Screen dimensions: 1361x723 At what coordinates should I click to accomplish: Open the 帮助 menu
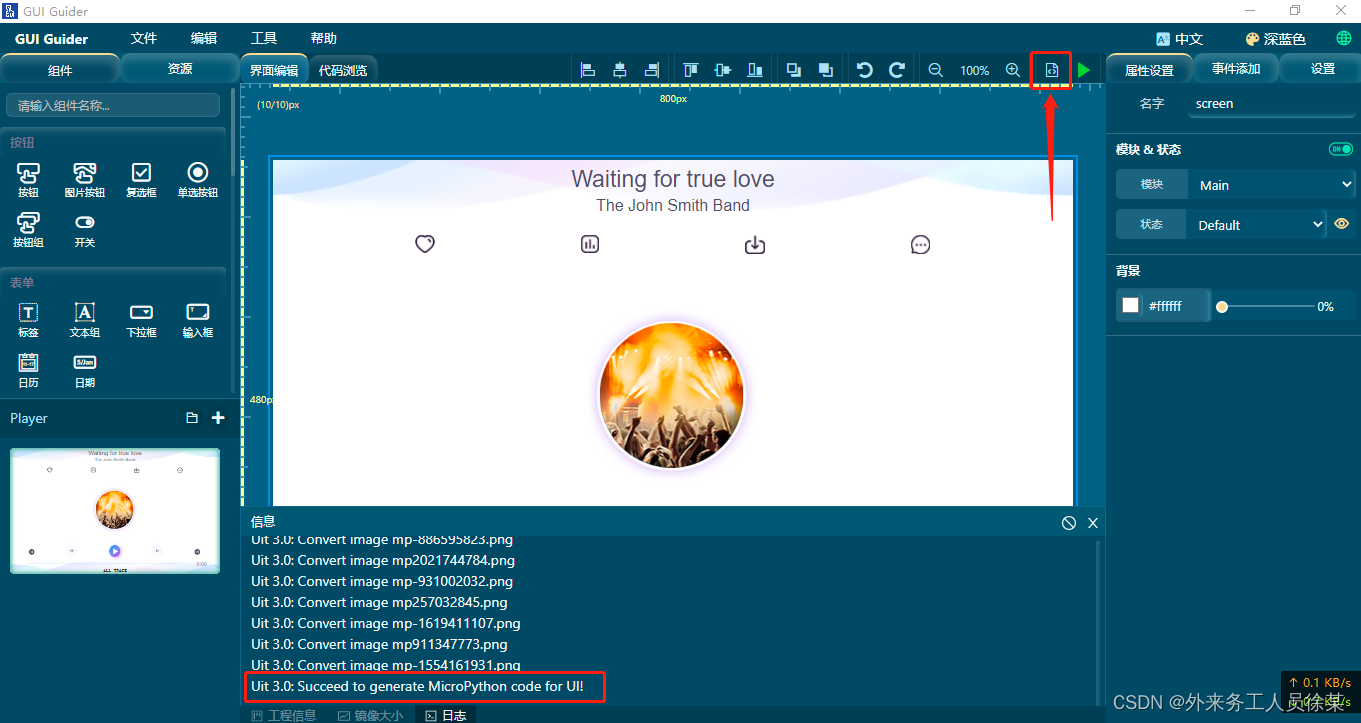click(x=324, y=38)
